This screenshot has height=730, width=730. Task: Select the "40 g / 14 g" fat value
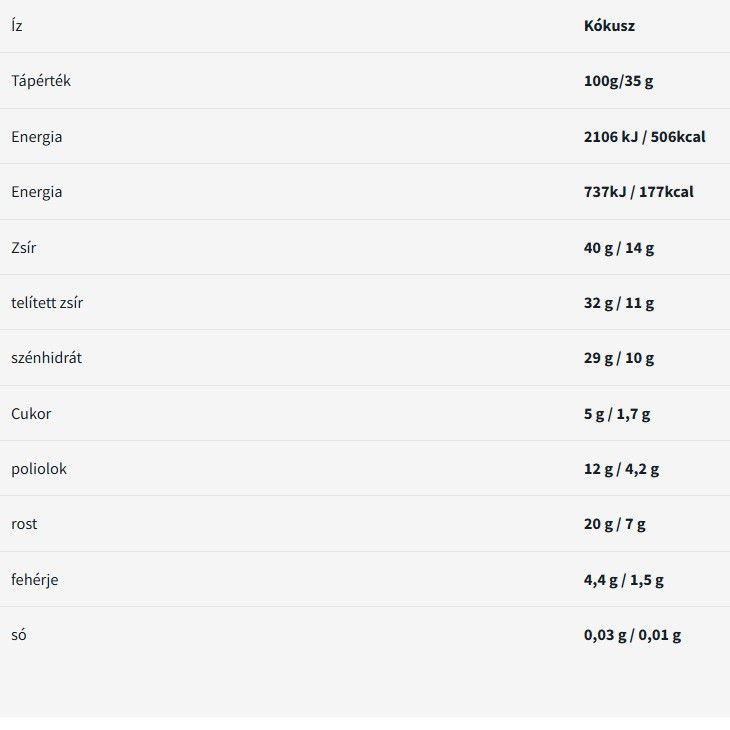pos(619,247)
